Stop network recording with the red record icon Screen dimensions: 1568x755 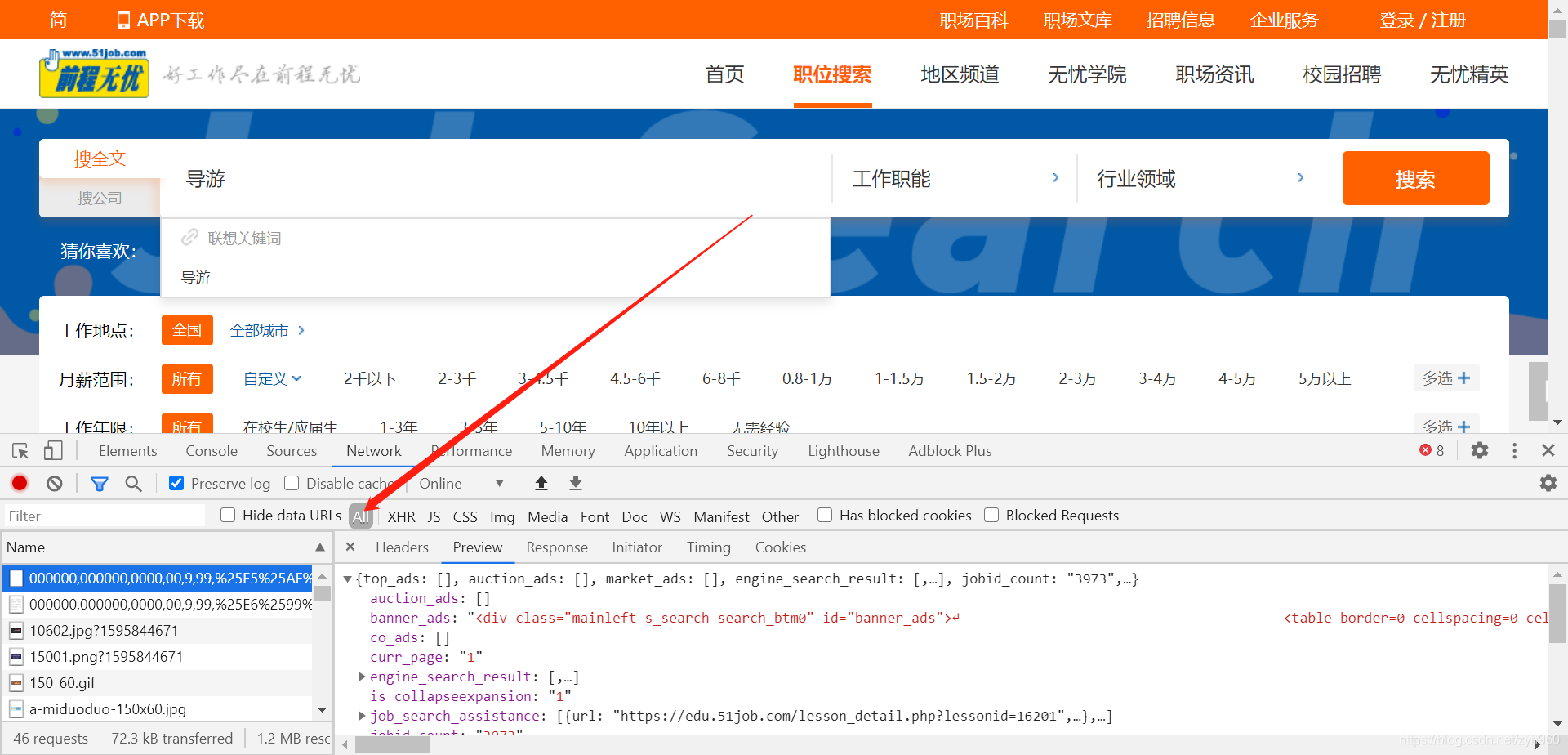pyautogui.click(x=19, y=483)
